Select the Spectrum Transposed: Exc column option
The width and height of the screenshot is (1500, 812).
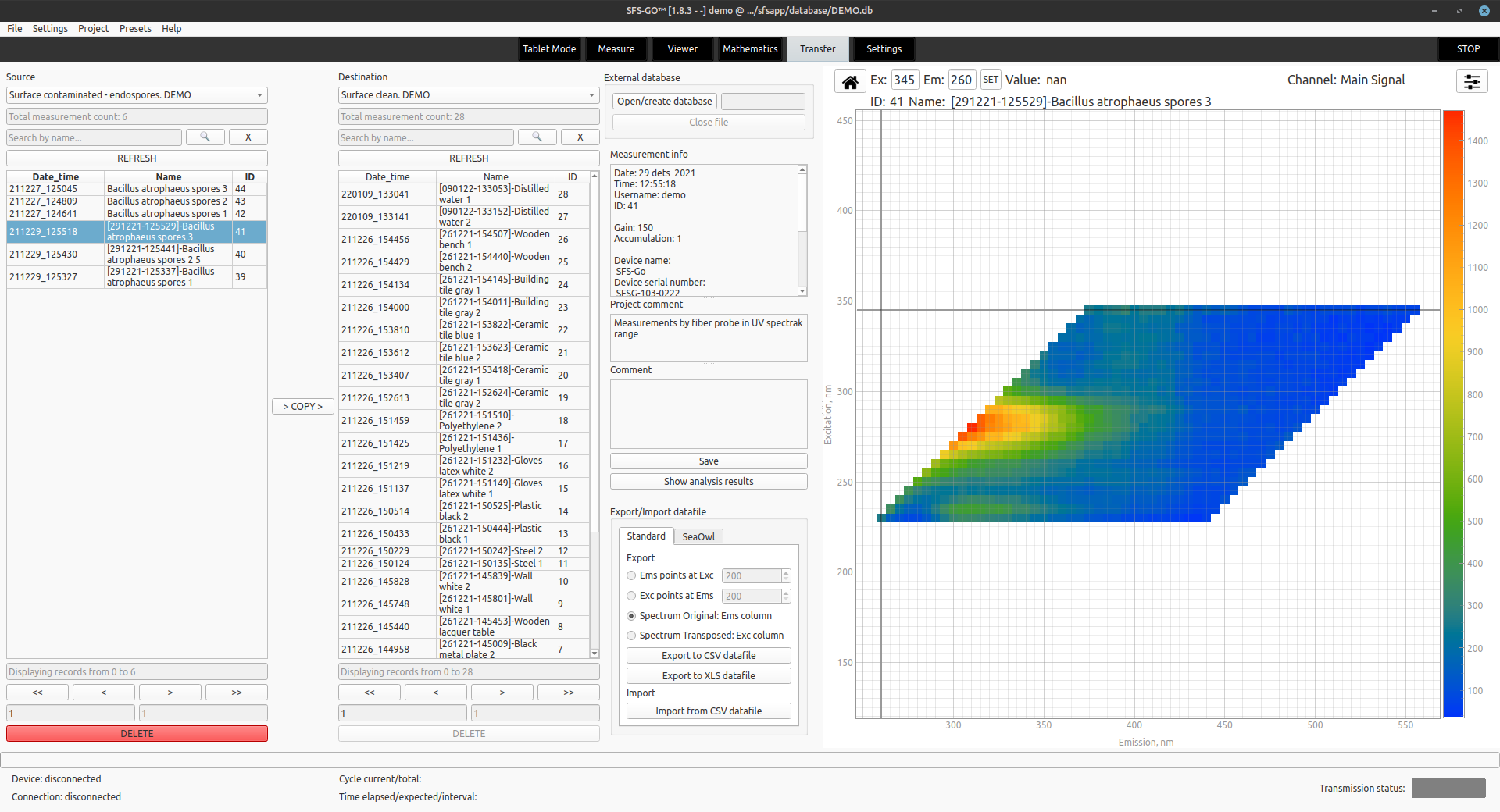[631, 635]
